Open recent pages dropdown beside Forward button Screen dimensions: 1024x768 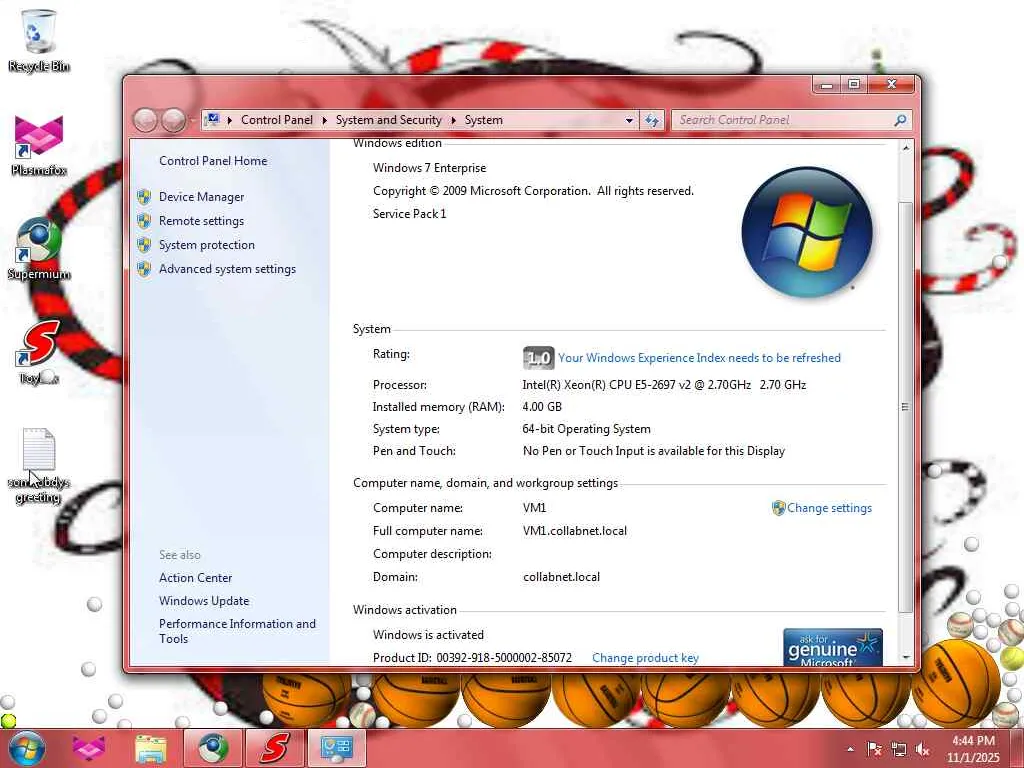tap(191, 120)
